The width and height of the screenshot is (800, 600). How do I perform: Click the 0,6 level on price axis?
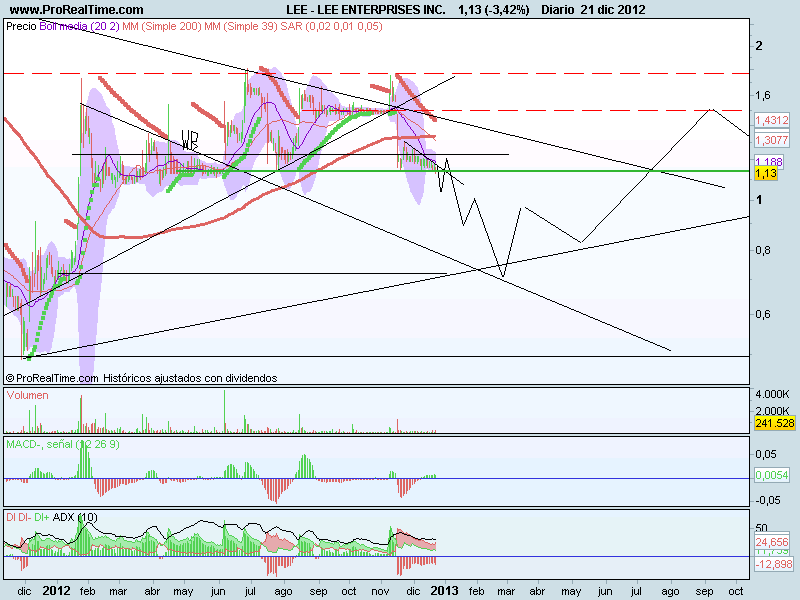[x=763, y=314]
